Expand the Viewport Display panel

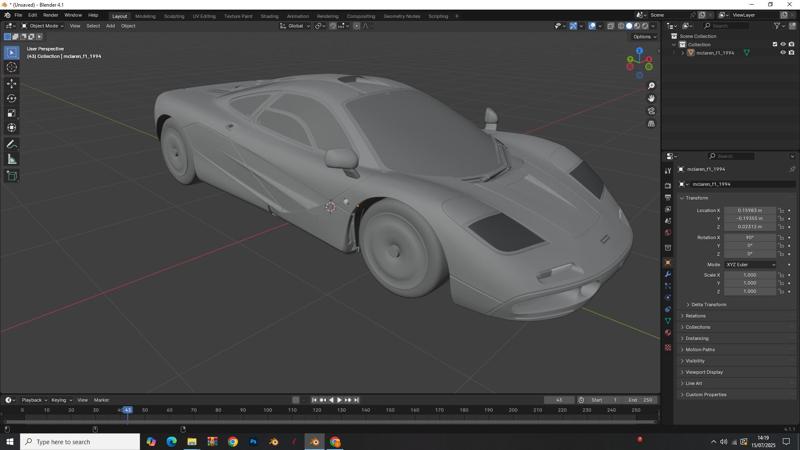pos(704,372)
